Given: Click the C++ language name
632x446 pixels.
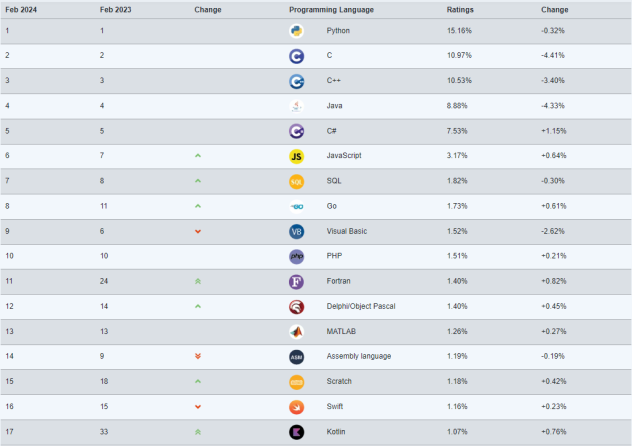Looking at the screenshot, I should (x=335, y=81).
